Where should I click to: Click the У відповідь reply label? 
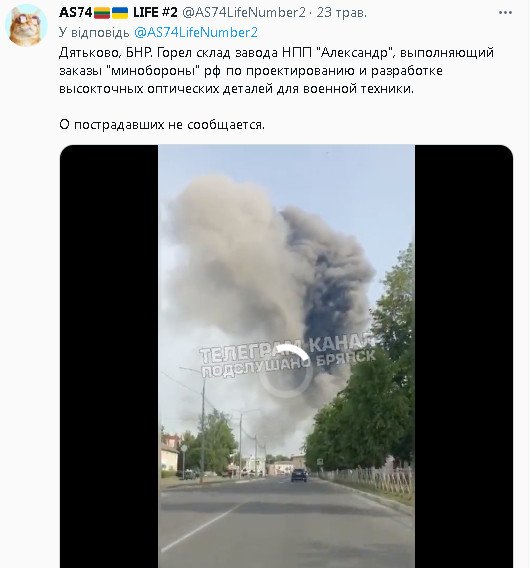[x=94, y=33]
